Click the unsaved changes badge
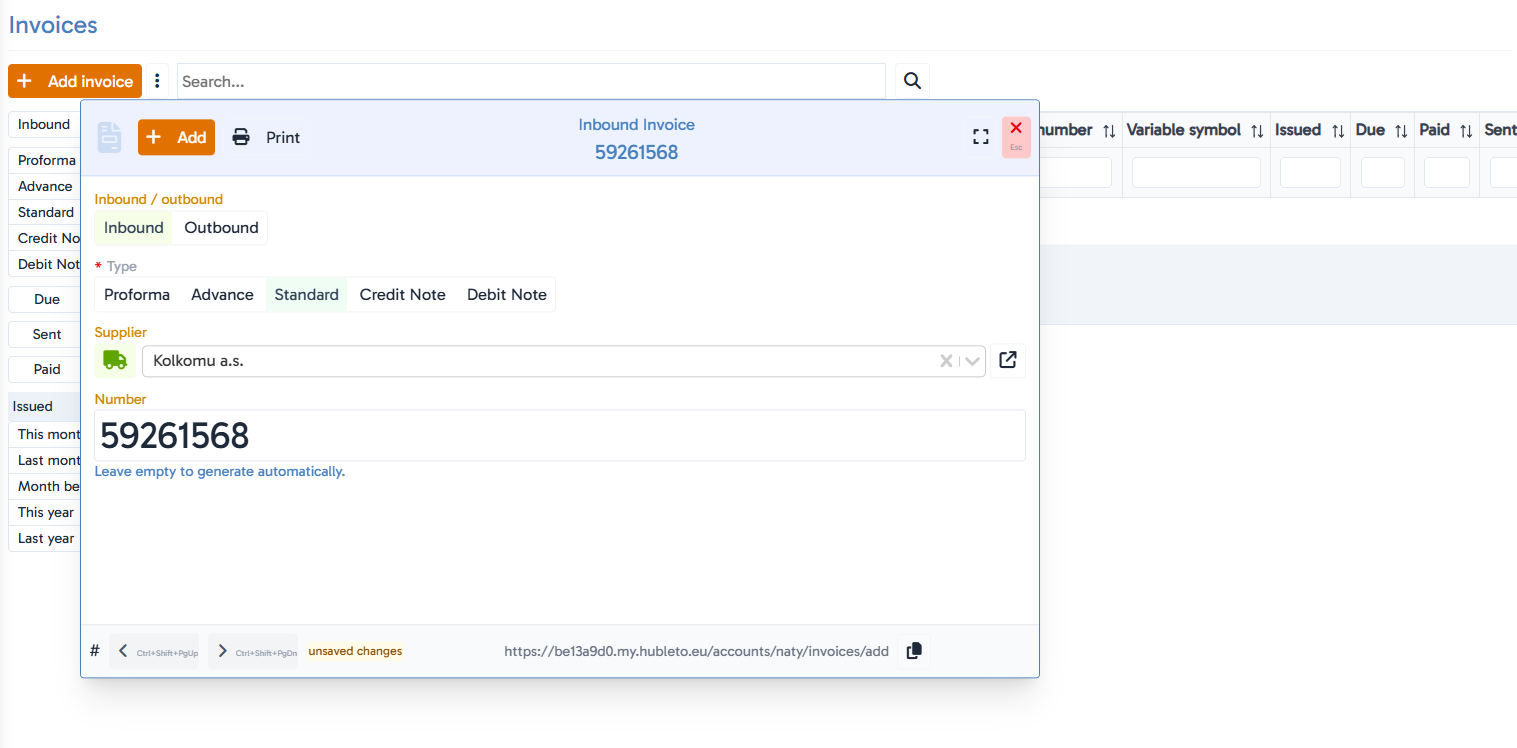 pos(355,651)
